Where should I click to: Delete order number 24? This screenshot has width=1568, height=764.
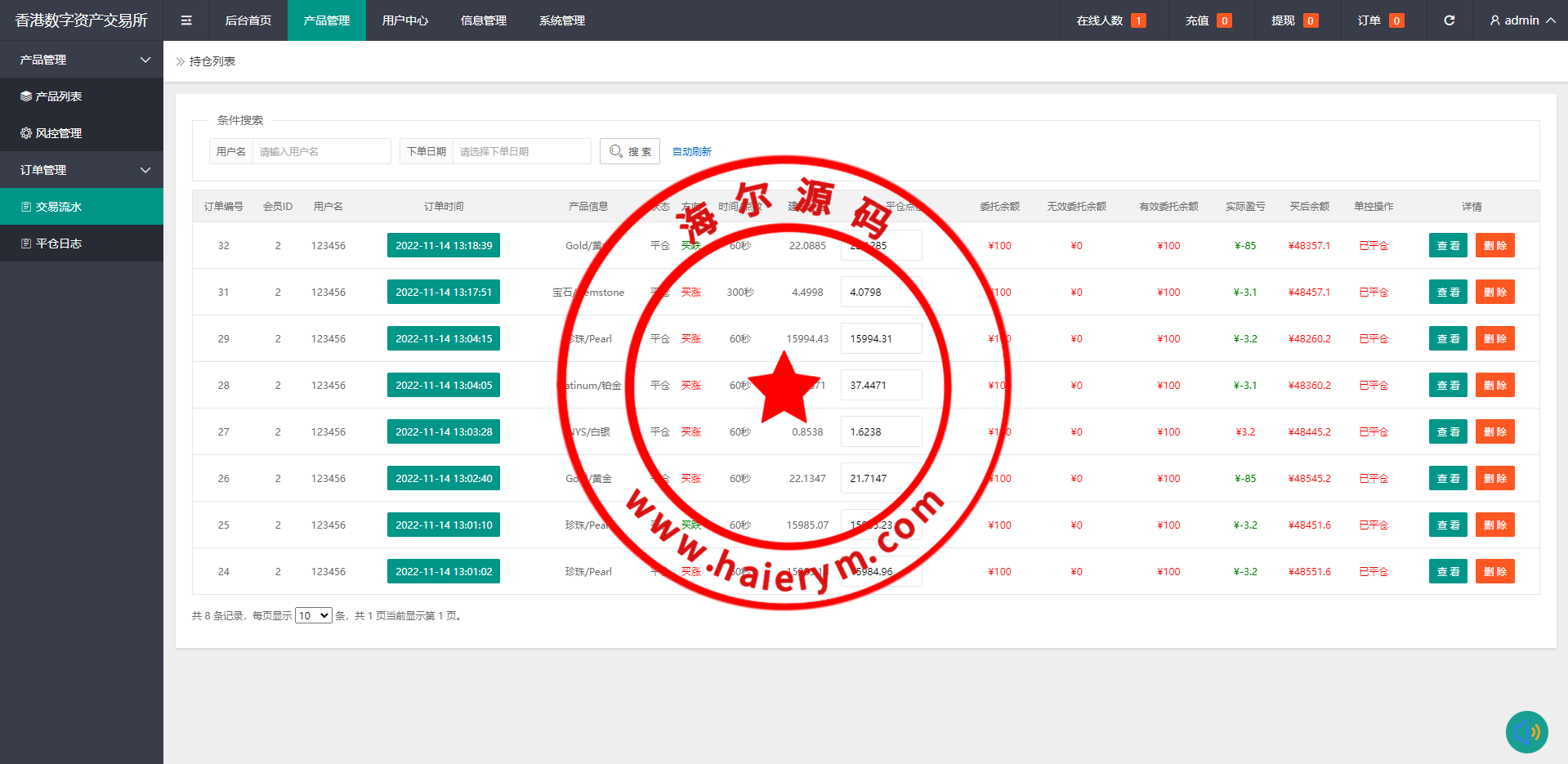[x=1494, y=571]
